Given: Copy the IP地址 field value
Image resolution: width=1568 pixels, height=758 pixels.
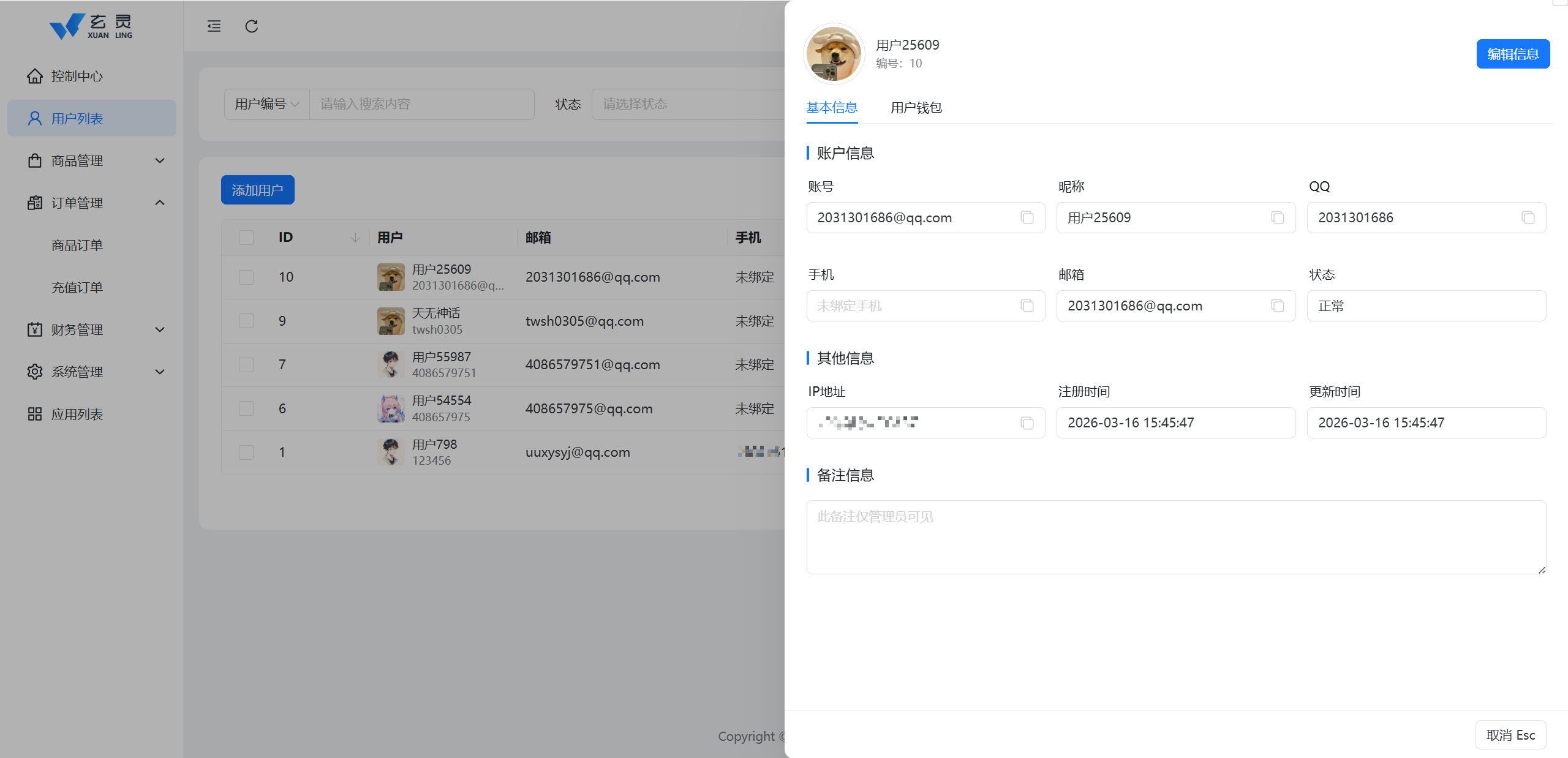Looking at the screenshot, I should point(1027,423).
